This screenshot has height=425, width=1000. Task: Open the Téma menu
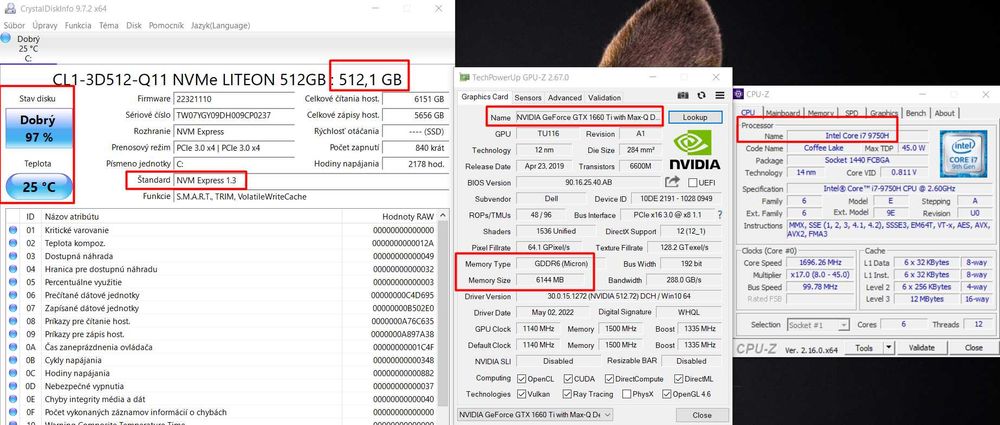tap(108, 26)
